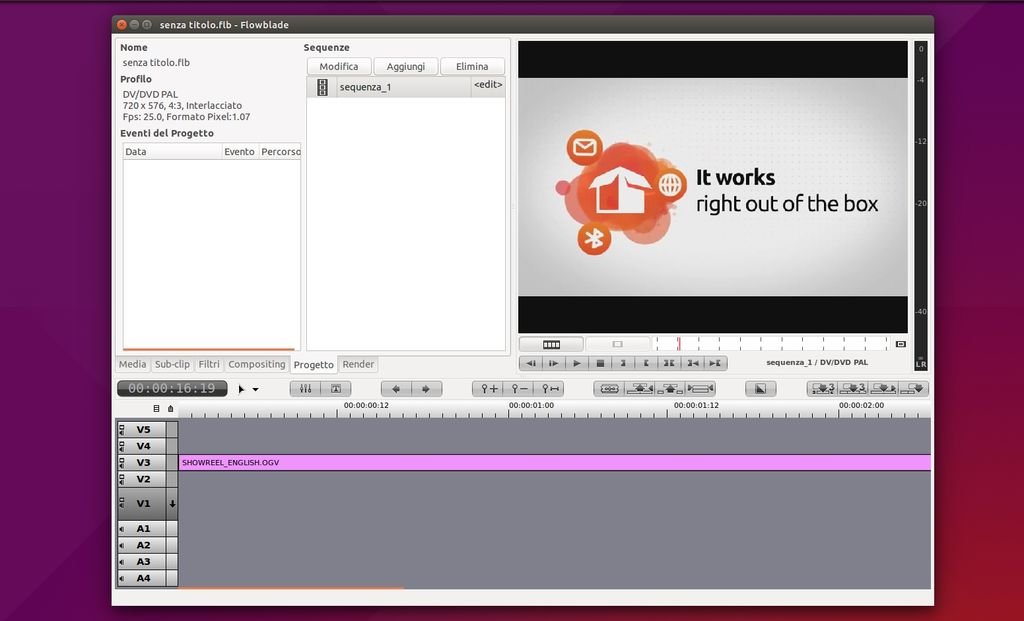The width and height of the screenshot is (1024, 621).
Task: Toggle the V5 track mute icon
Action: click(x=122, y=430)
